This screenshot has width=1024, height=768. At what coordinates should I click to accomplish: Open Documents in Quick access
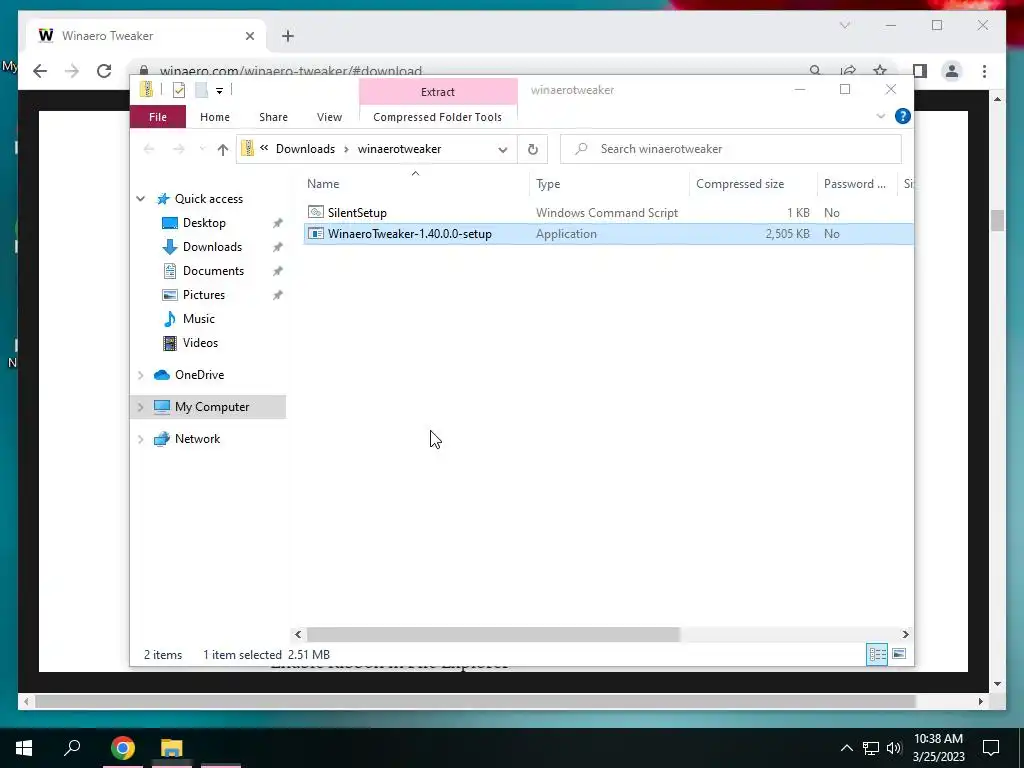(213, 271)
